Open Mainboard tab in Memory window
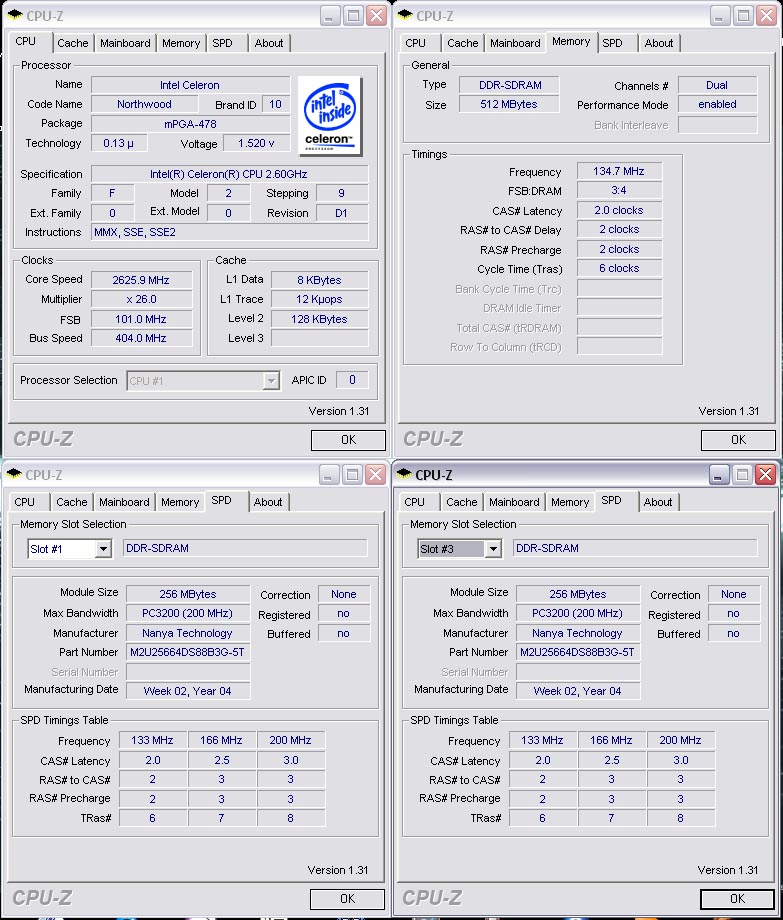 (x=515, y=43)
